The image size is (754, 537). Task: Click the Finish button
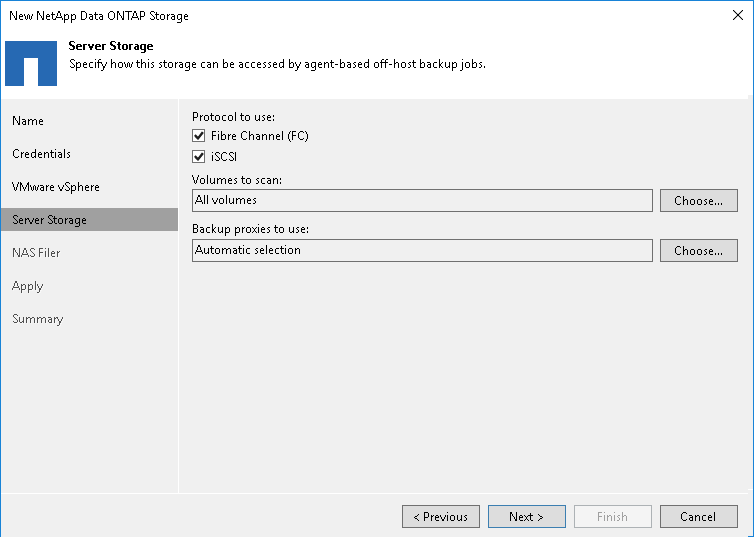(x=612, y=516)
